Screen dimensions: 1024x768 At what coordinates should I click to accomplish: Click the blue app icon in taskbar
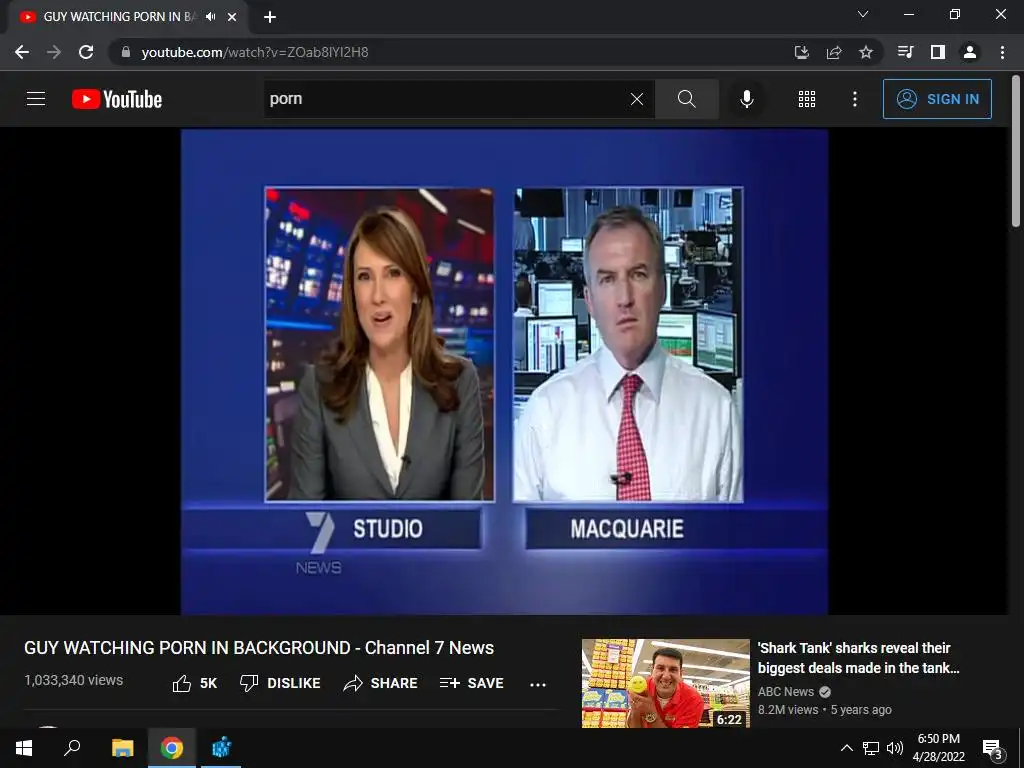tap(221, 748)
